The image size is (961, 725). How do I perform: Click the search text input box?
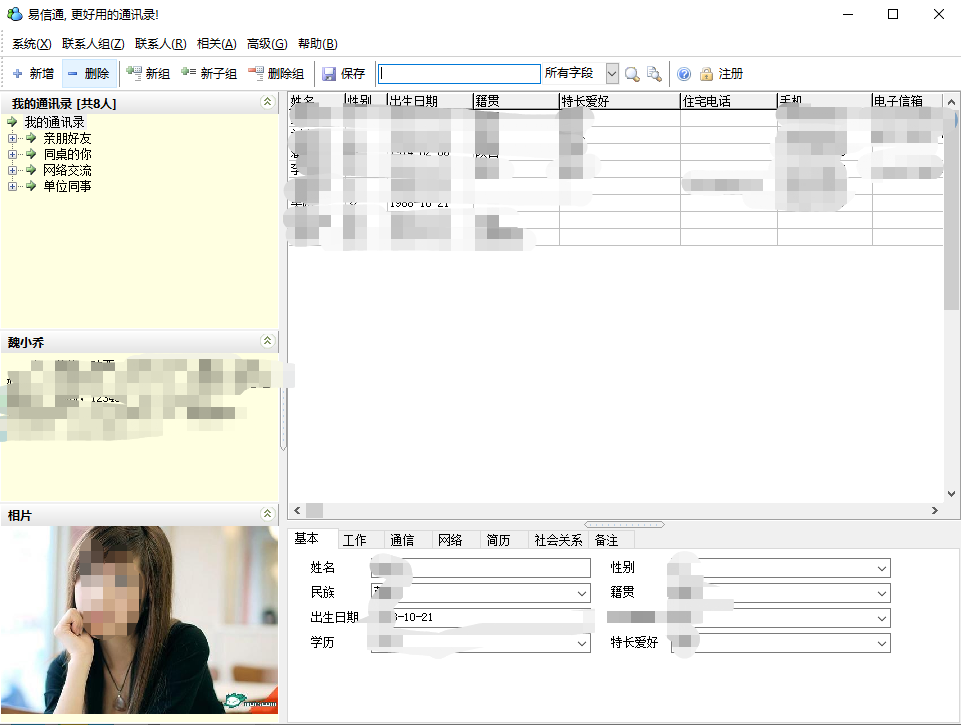pyautogui.click(x=460, y=74)
